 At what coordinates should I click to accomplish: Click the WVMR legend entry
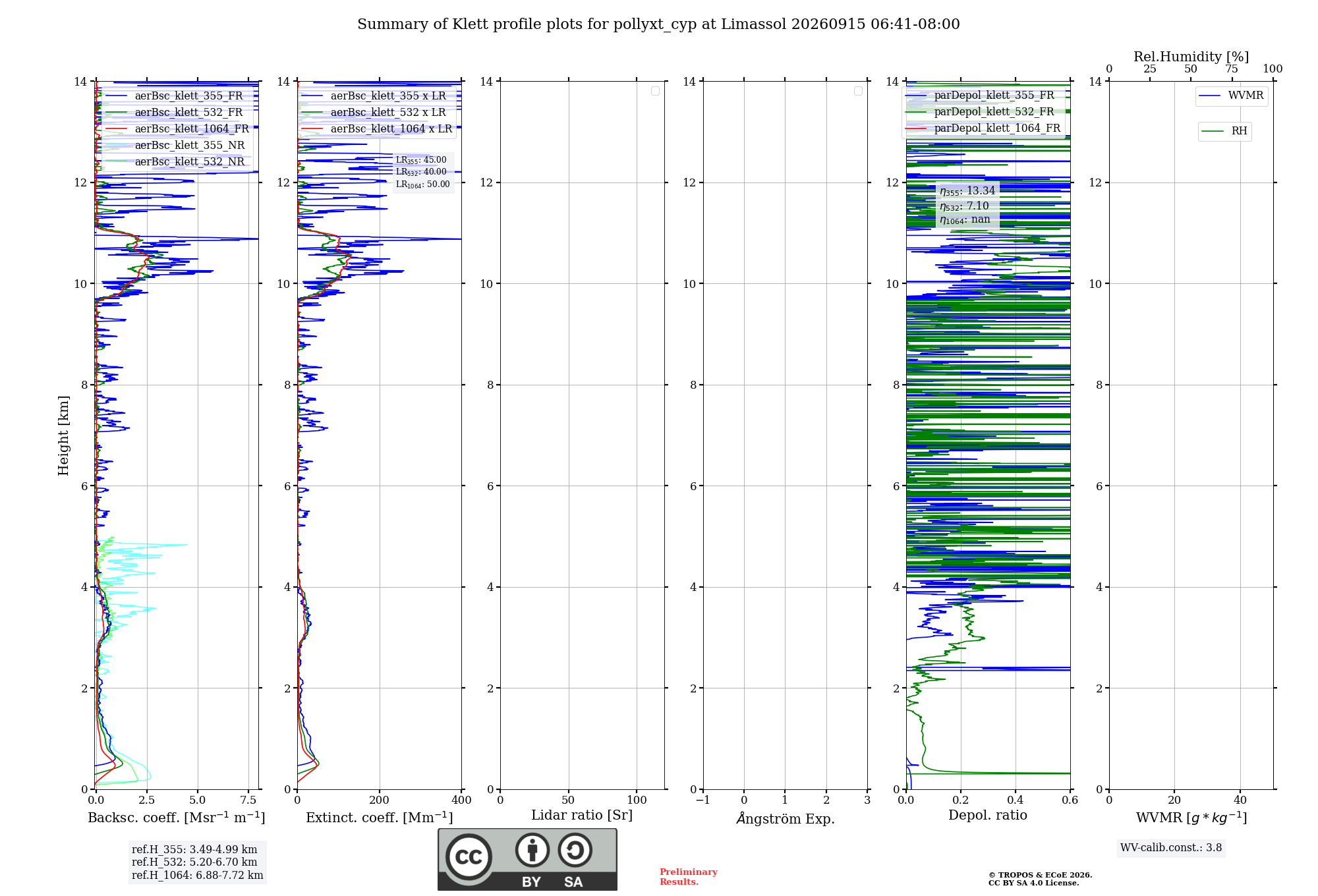click(x=1232, y=96)
